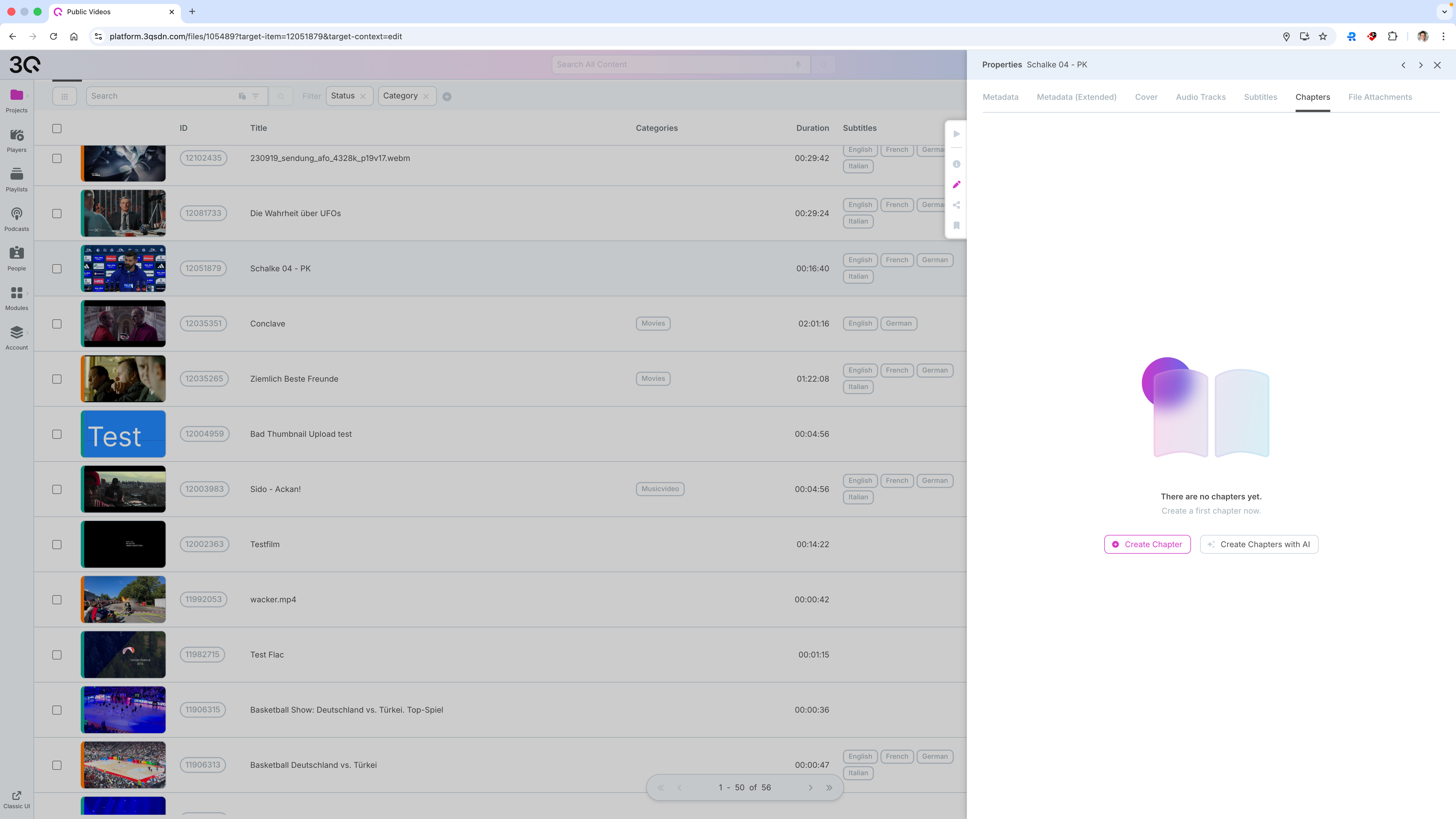The width and height of the screenshot is (1456, 819).
Task: Click the play icon in side toolbar
Action: pos(956,134)
